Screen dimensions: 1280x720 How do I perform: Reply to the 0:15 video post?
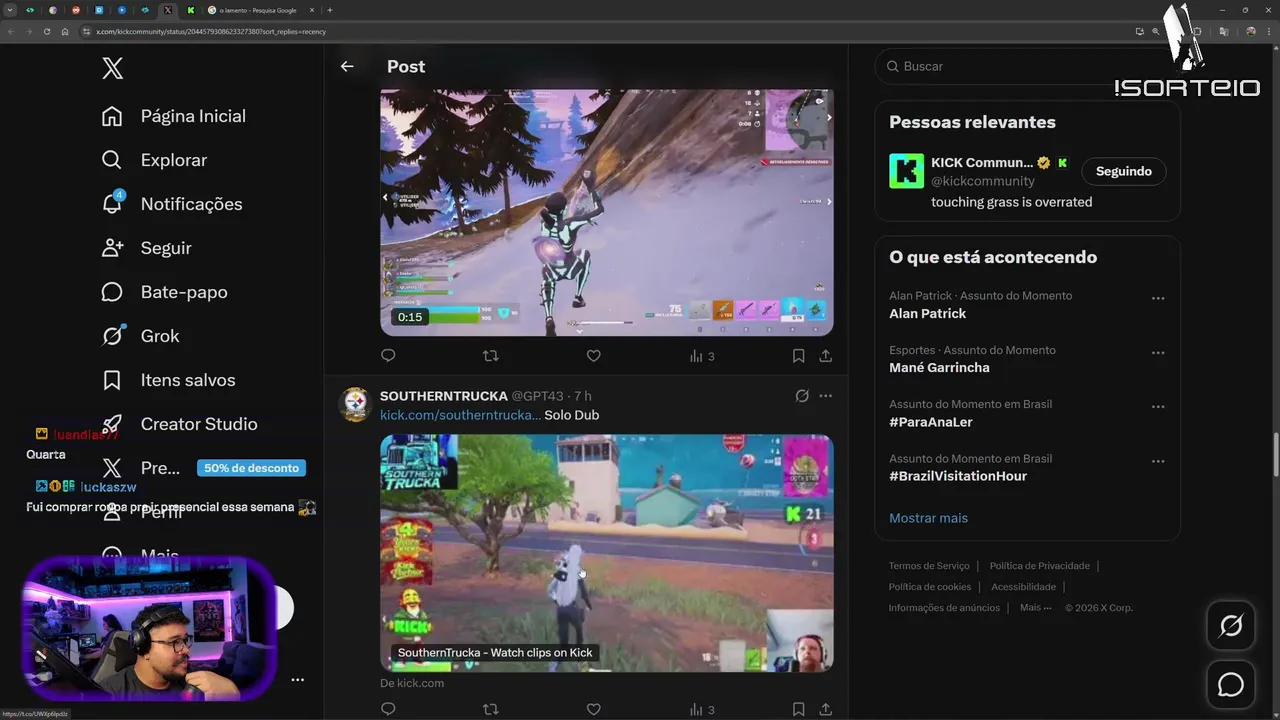tap(388, 355)
